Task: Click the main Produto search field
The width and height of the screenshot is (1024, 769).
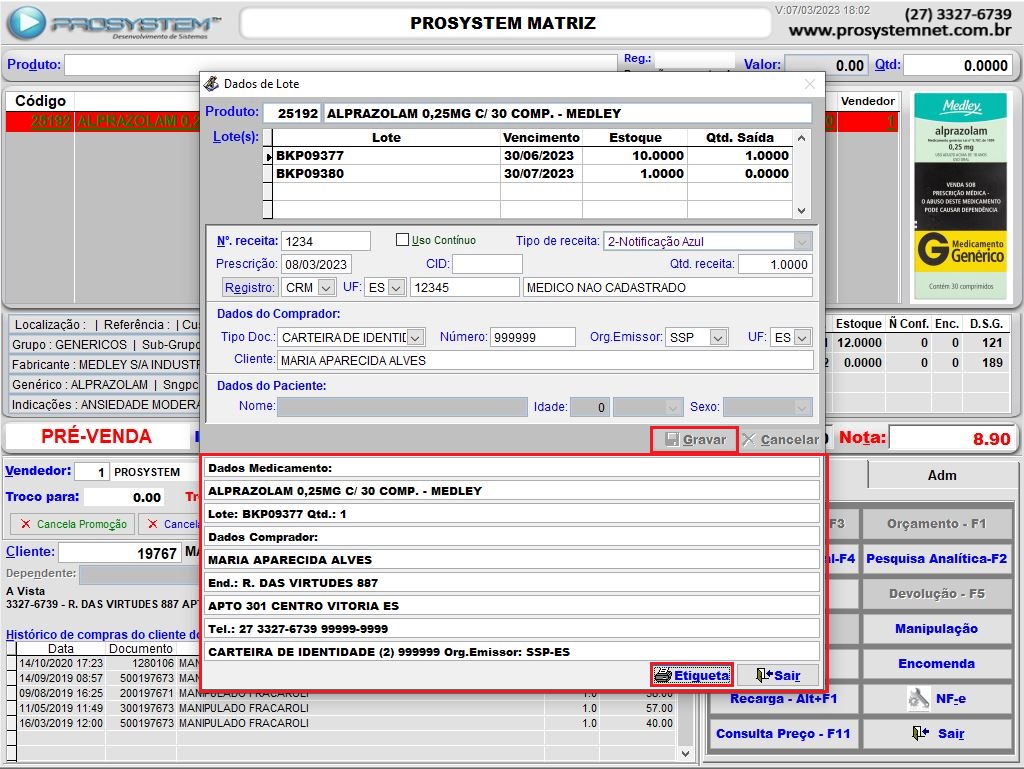Action: pos(340,65)
